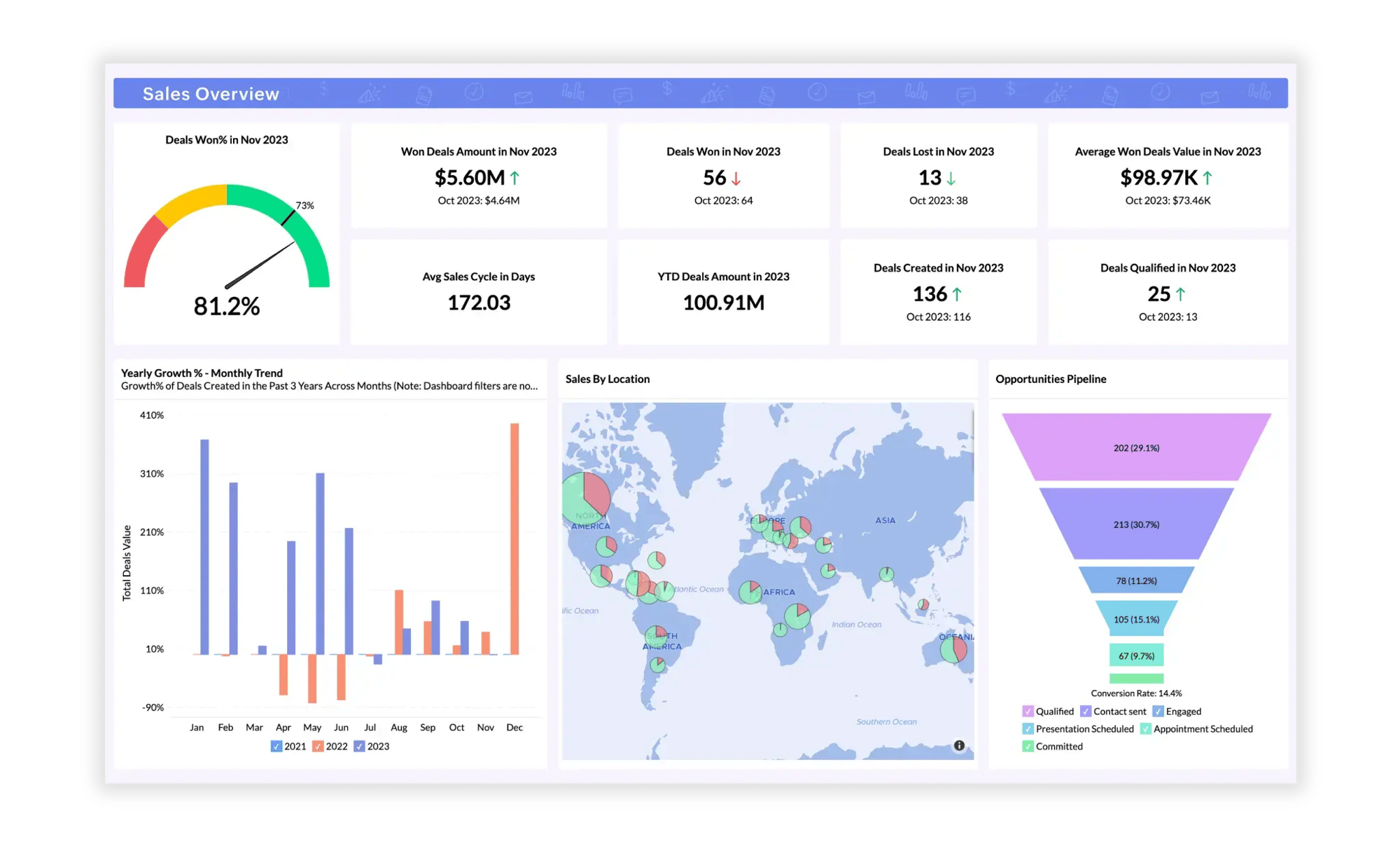Click the green down arrow beside 13
The width and height of the screenshot is (1400, 846).
click(951, 179)
